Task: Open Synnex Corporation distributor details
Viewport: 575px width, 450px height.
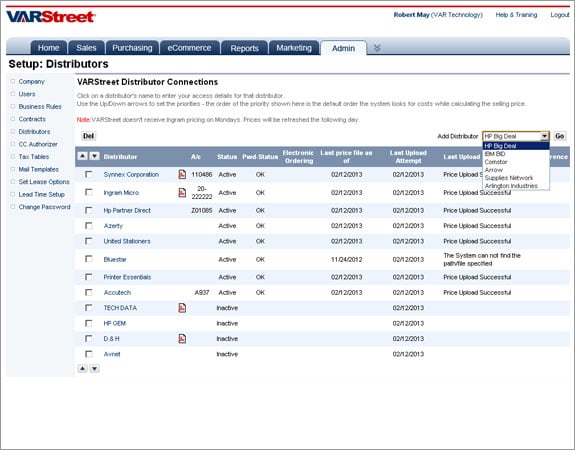Action: [131, 174]
